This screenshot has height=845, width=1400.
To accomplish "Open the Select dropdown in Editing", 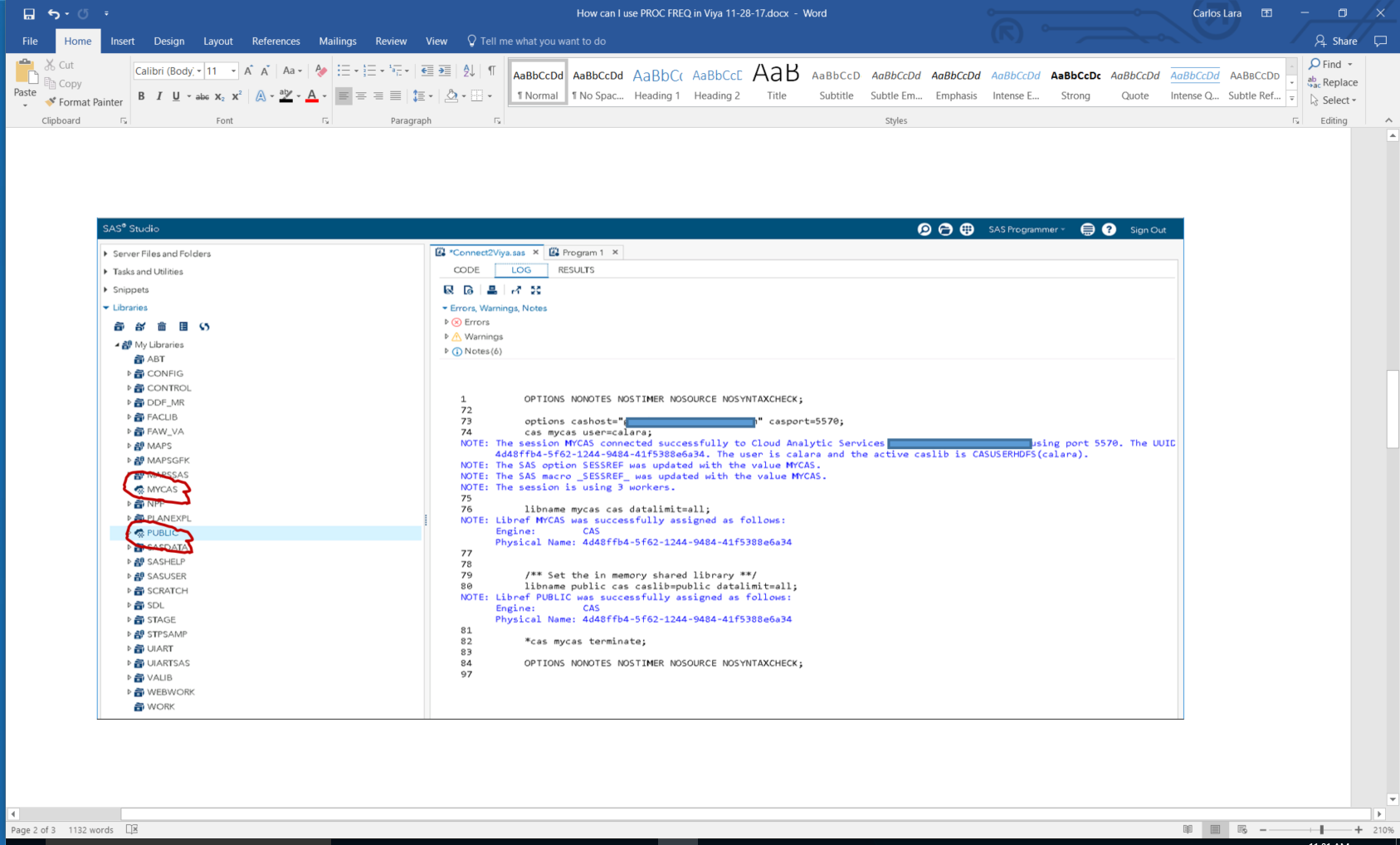I will [1333, 100].
